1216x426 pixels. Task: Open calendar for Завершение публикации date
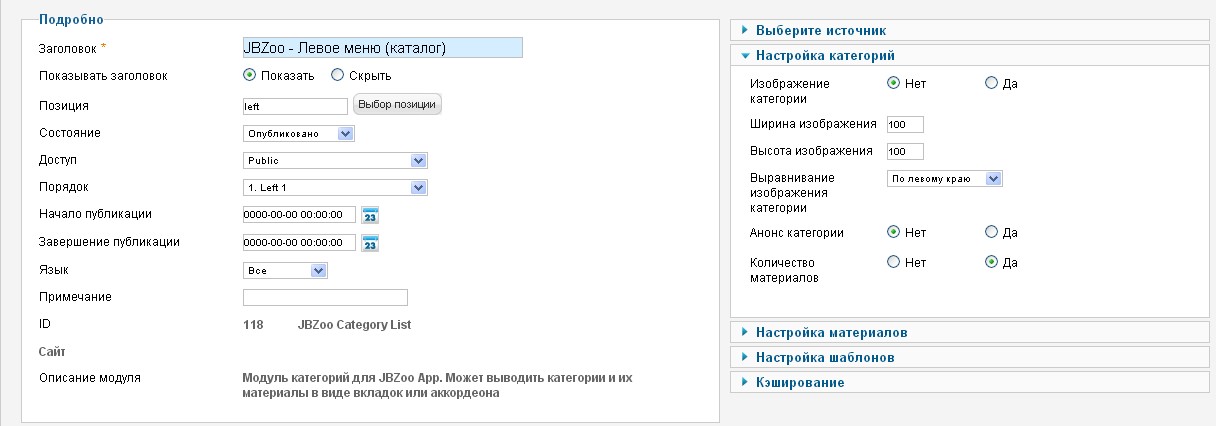(370, 243)
